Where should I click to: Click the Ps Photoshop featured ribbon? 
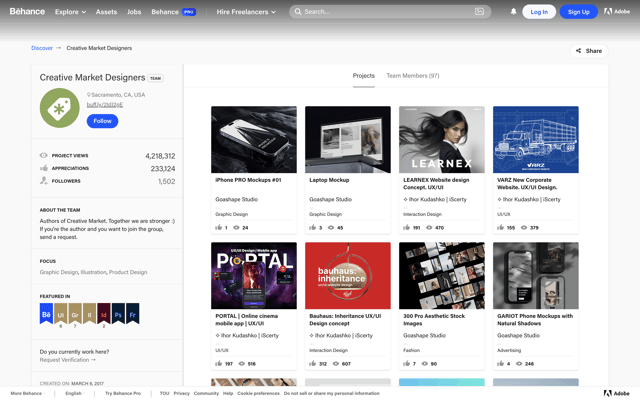118,313
